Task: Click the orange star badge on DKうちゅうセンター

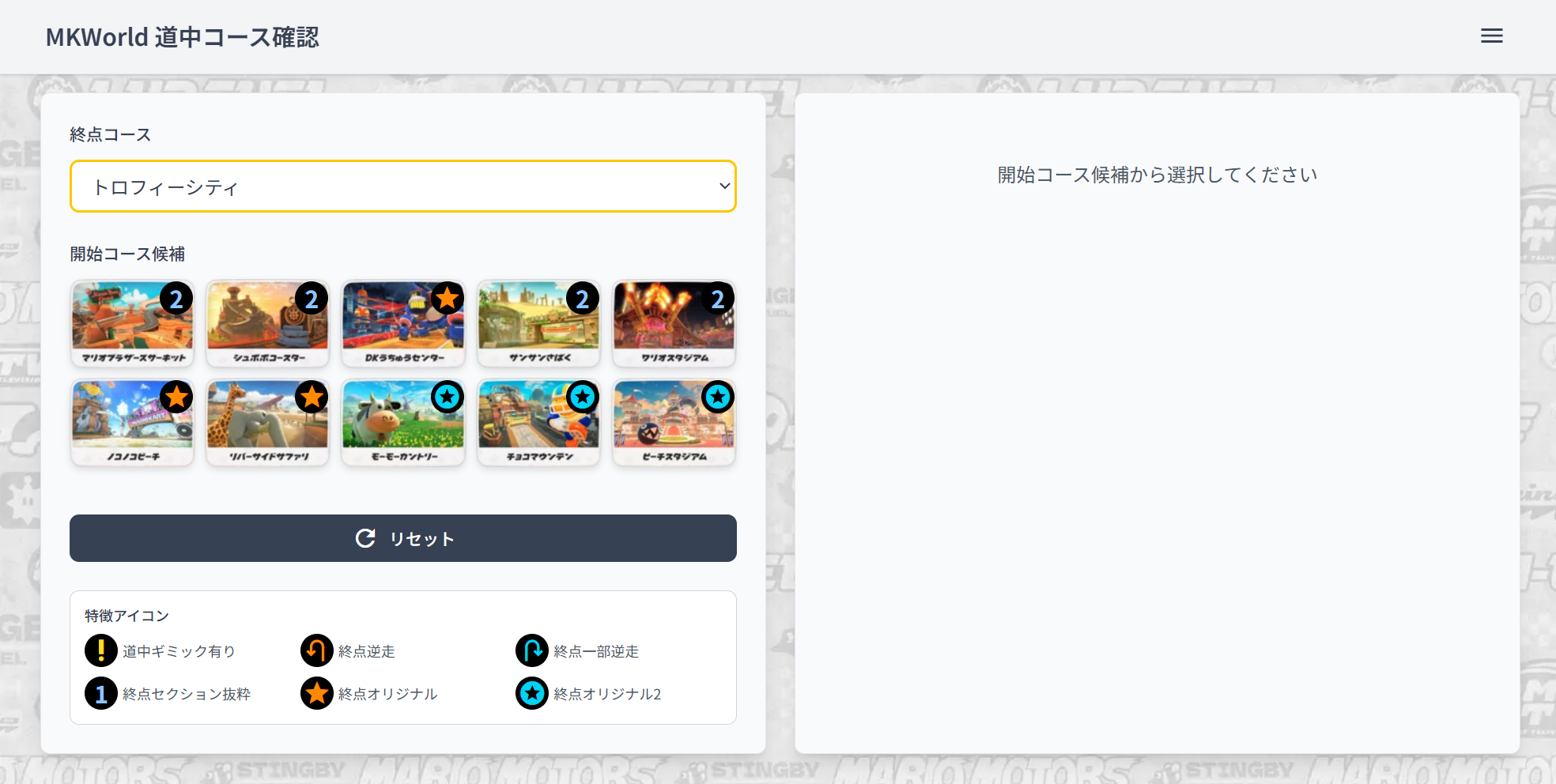Action: pyautogui.click(x=448, y=298)
